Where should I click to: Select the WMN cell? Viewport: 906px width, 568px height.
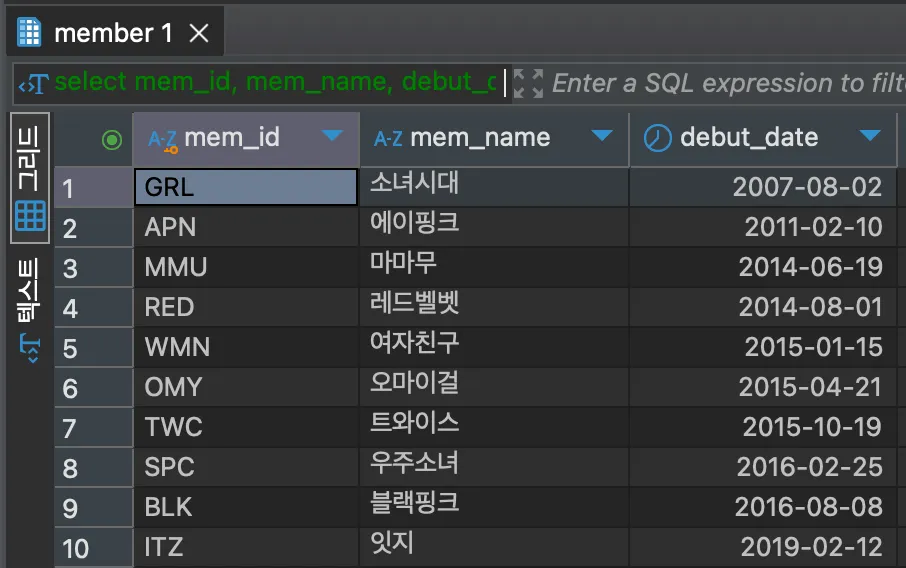pyautogui.click(x=246, y=348)
